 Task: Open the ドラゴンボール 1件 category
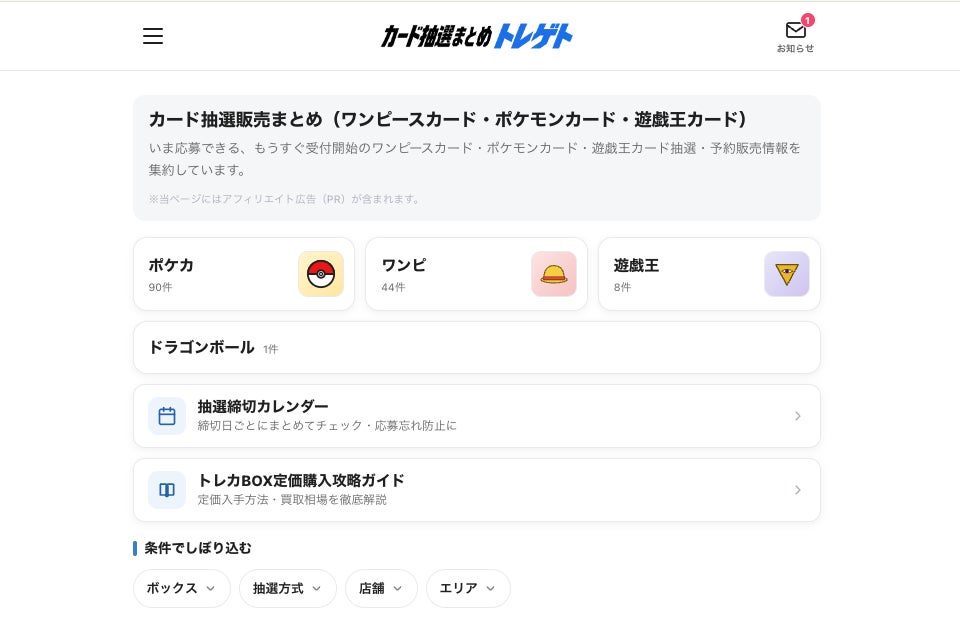(476, 348)
